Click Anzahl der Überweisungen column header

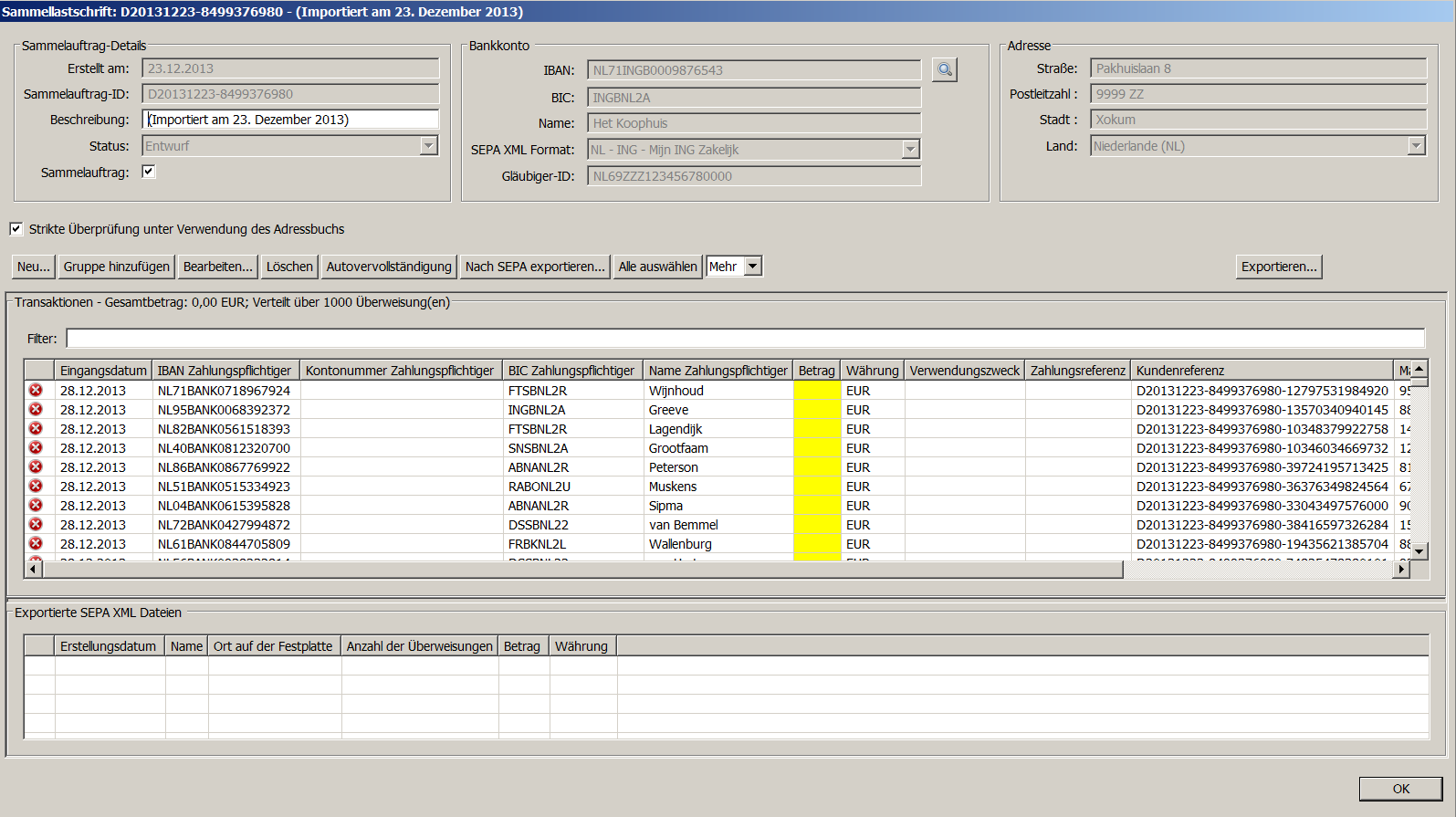[x=420, y=646]
